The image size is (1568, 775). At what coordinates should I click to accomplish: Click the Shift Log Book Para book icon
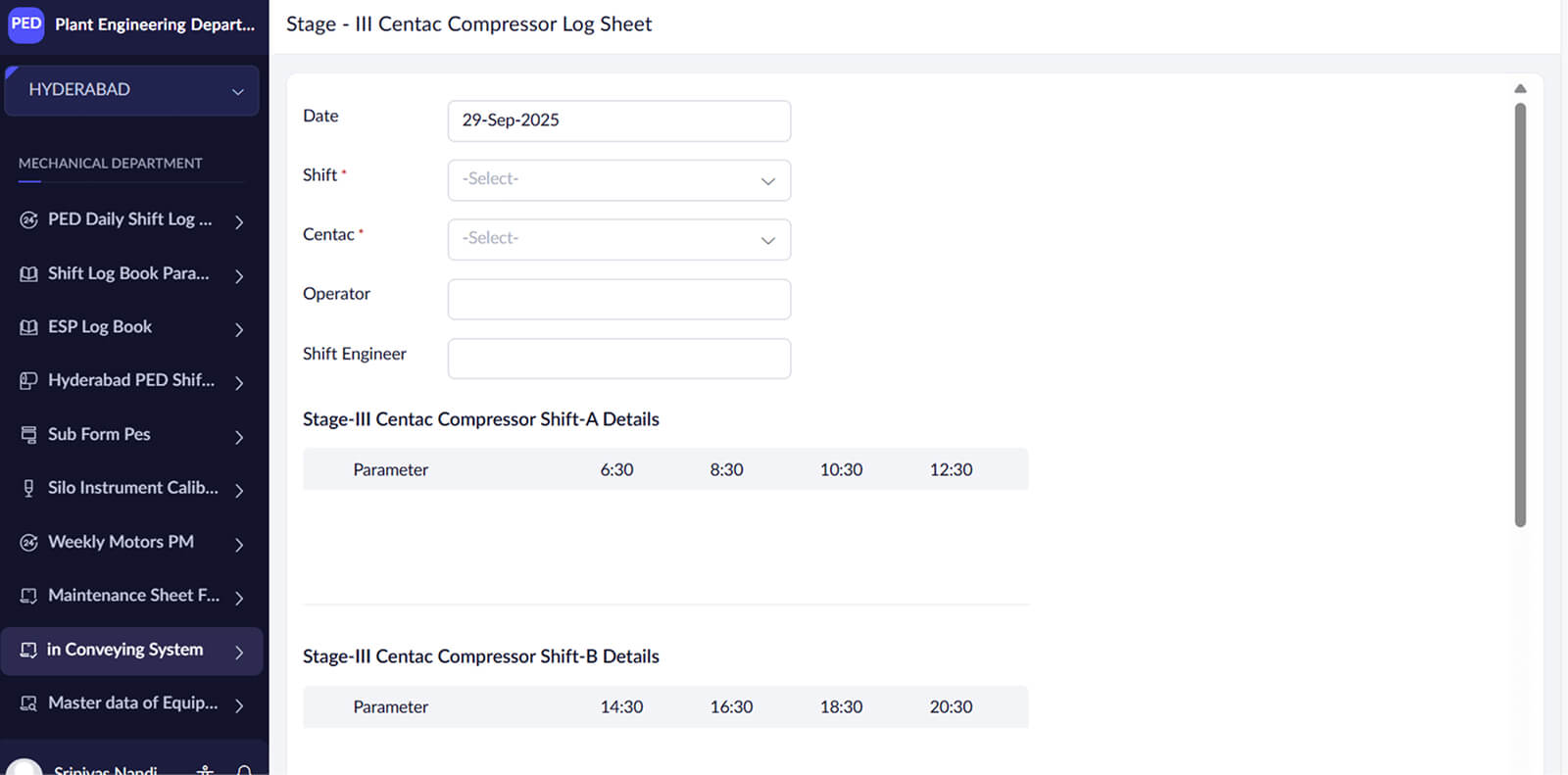(28, 273)
